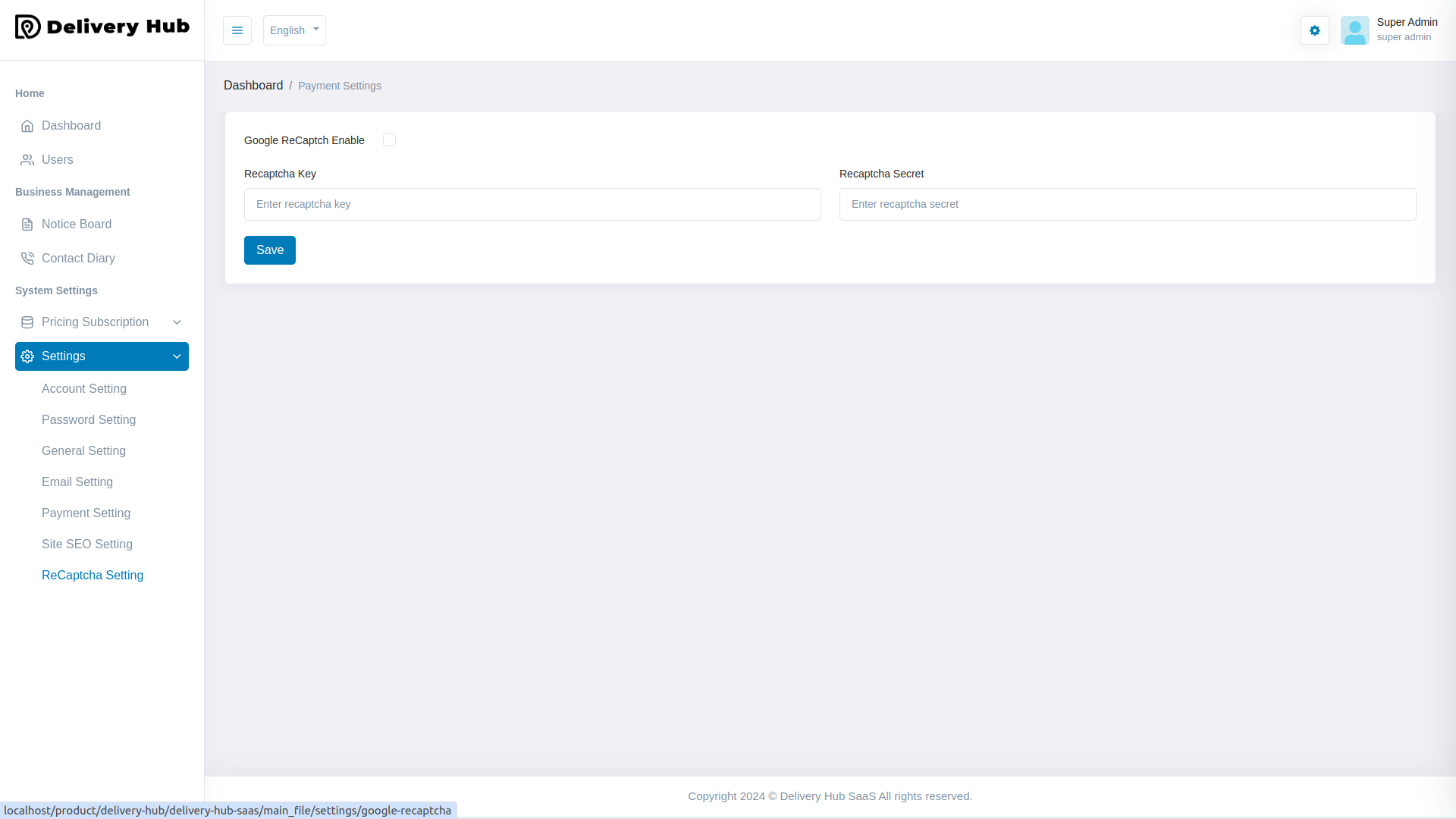This screenshot has height=819, width=1456.
Task: Click the settings gear in the top bar
Action: coord(1314,30)
